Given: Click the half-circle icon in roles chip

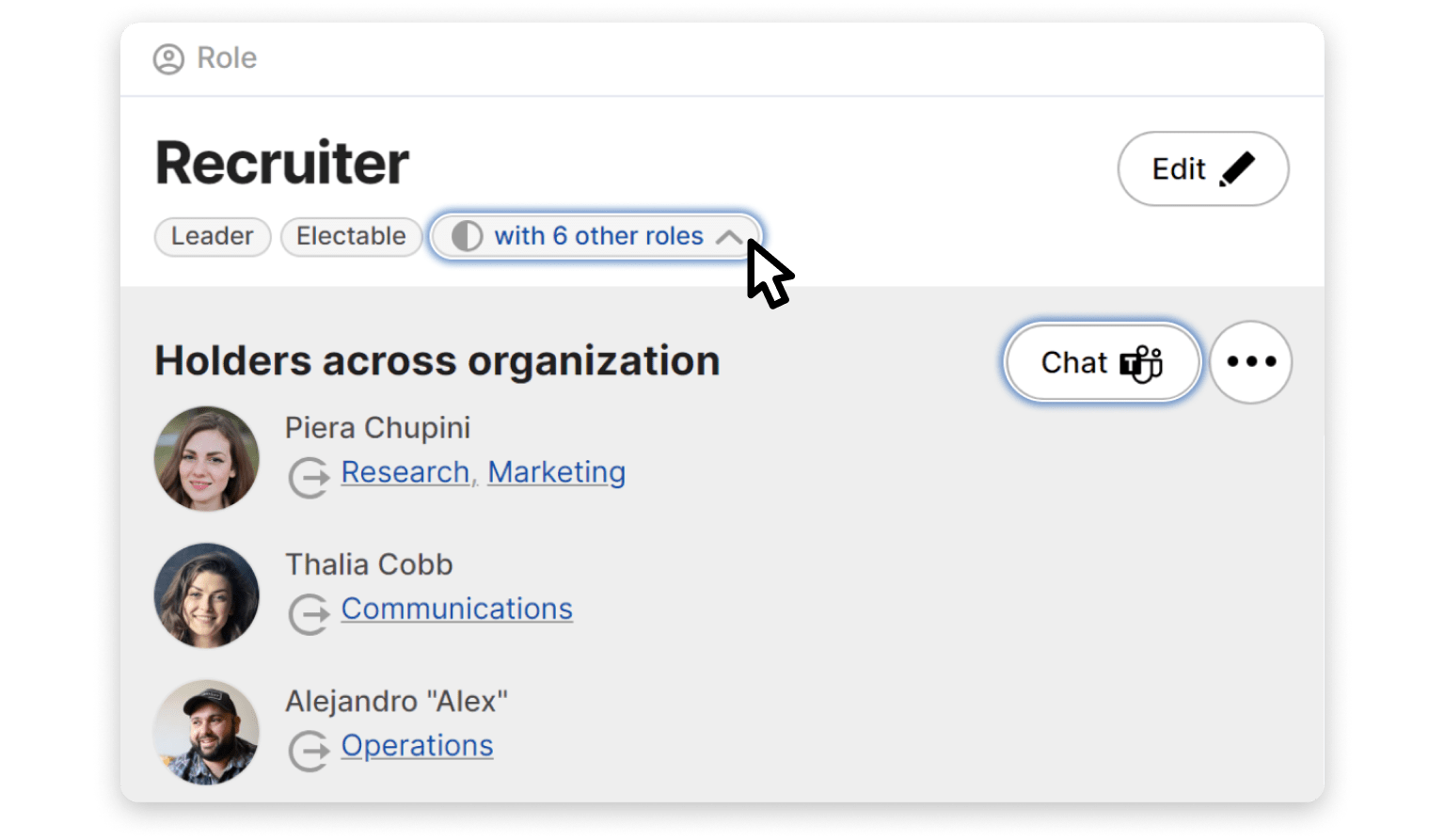Looking at the screenshot, I should click(467, 236).
